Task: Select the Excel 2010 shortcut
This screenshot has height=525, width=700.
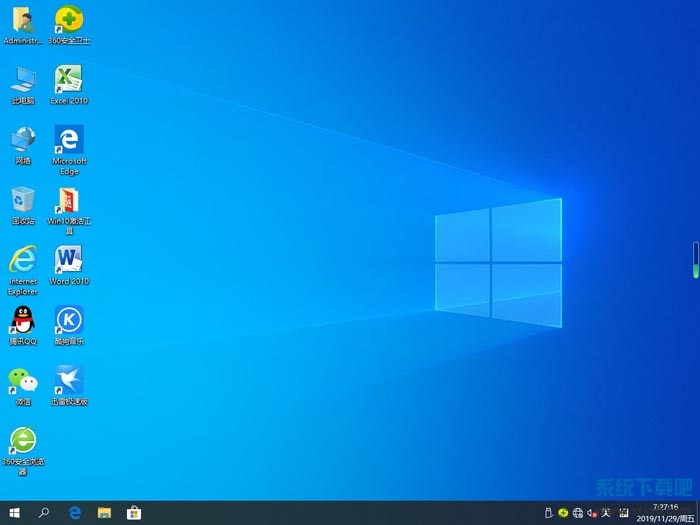Action: coord(68,80)
